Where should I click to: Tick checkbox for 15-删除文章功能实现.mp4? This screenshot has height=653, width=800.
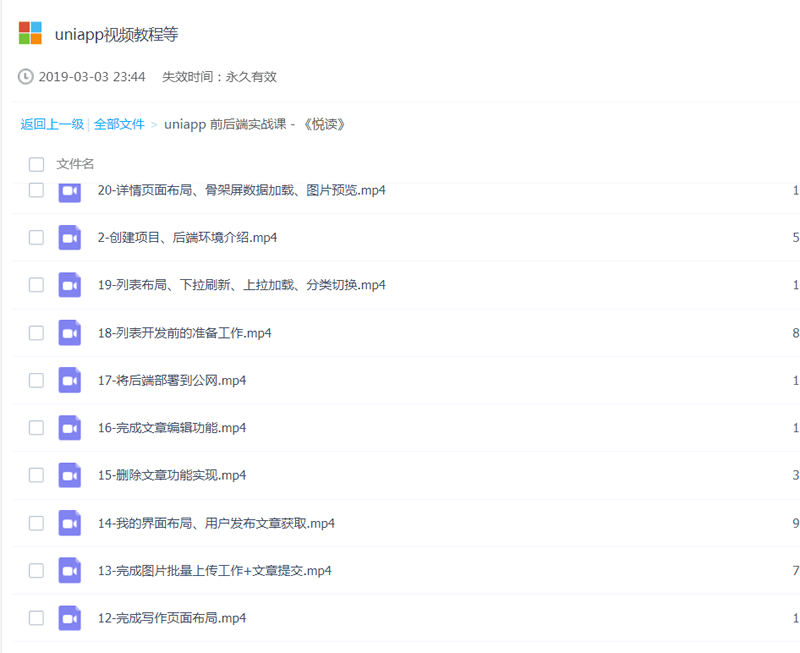(36, 475)
